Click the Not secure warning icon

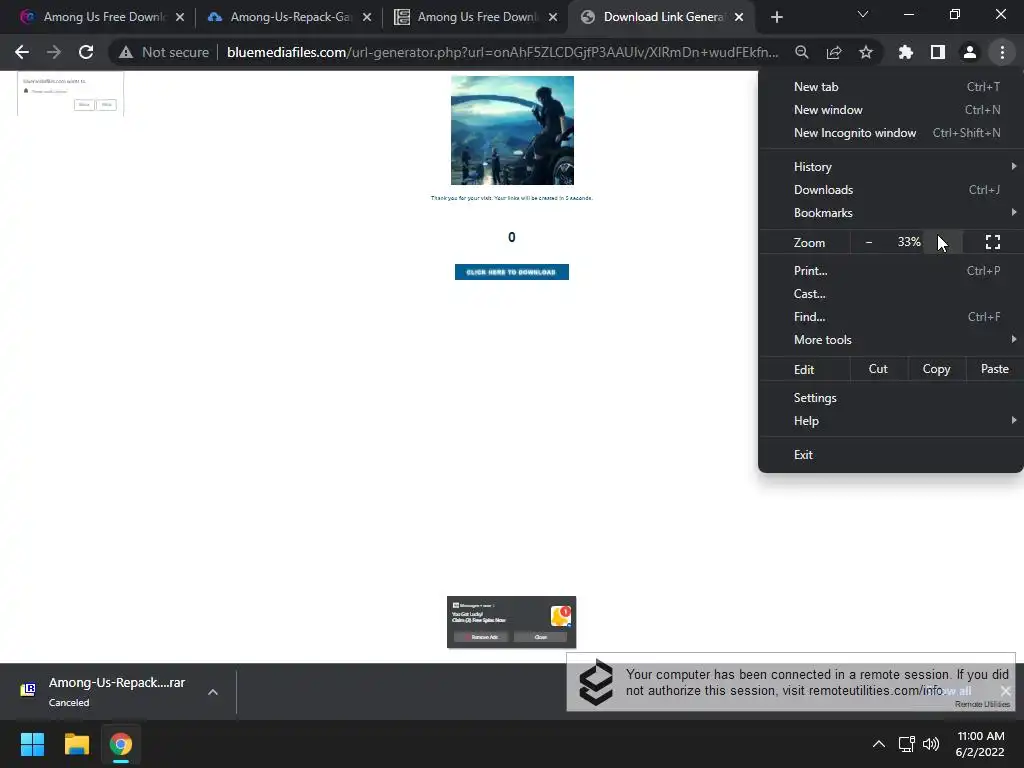pyautogui.click(x=125, y=52)
